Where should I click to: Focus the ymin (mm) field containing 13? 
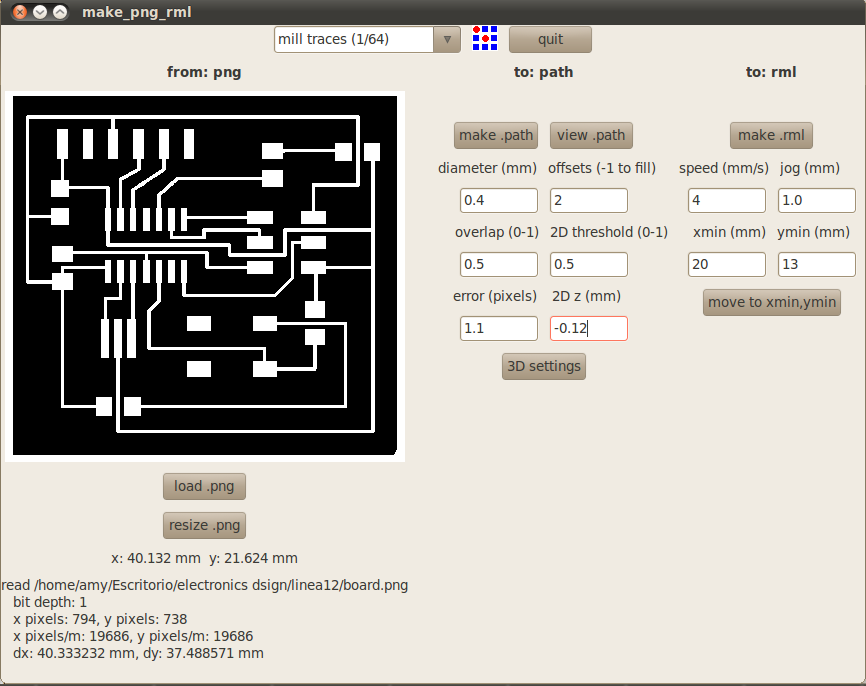point(817,265)
